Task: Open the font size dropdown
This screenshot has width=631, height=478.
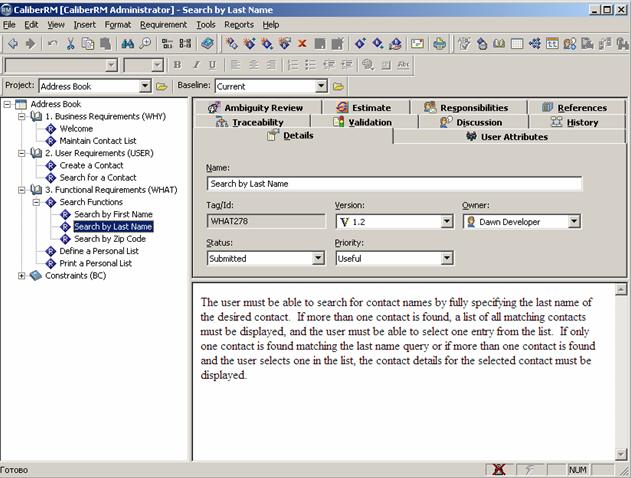Action: [x=157, y=65]
